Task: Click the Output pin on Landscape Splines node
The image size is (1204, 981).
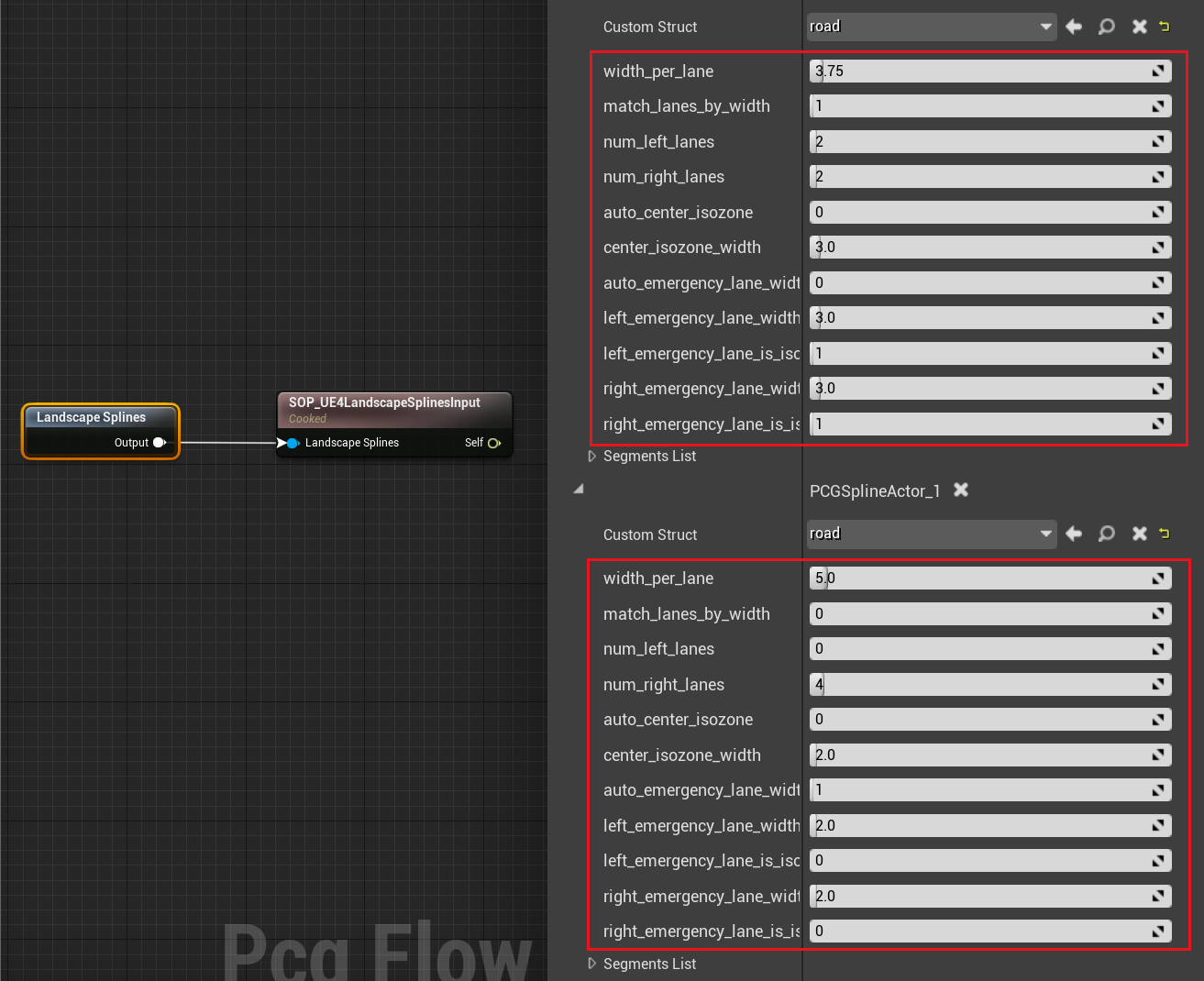Action: pos(159,443)
